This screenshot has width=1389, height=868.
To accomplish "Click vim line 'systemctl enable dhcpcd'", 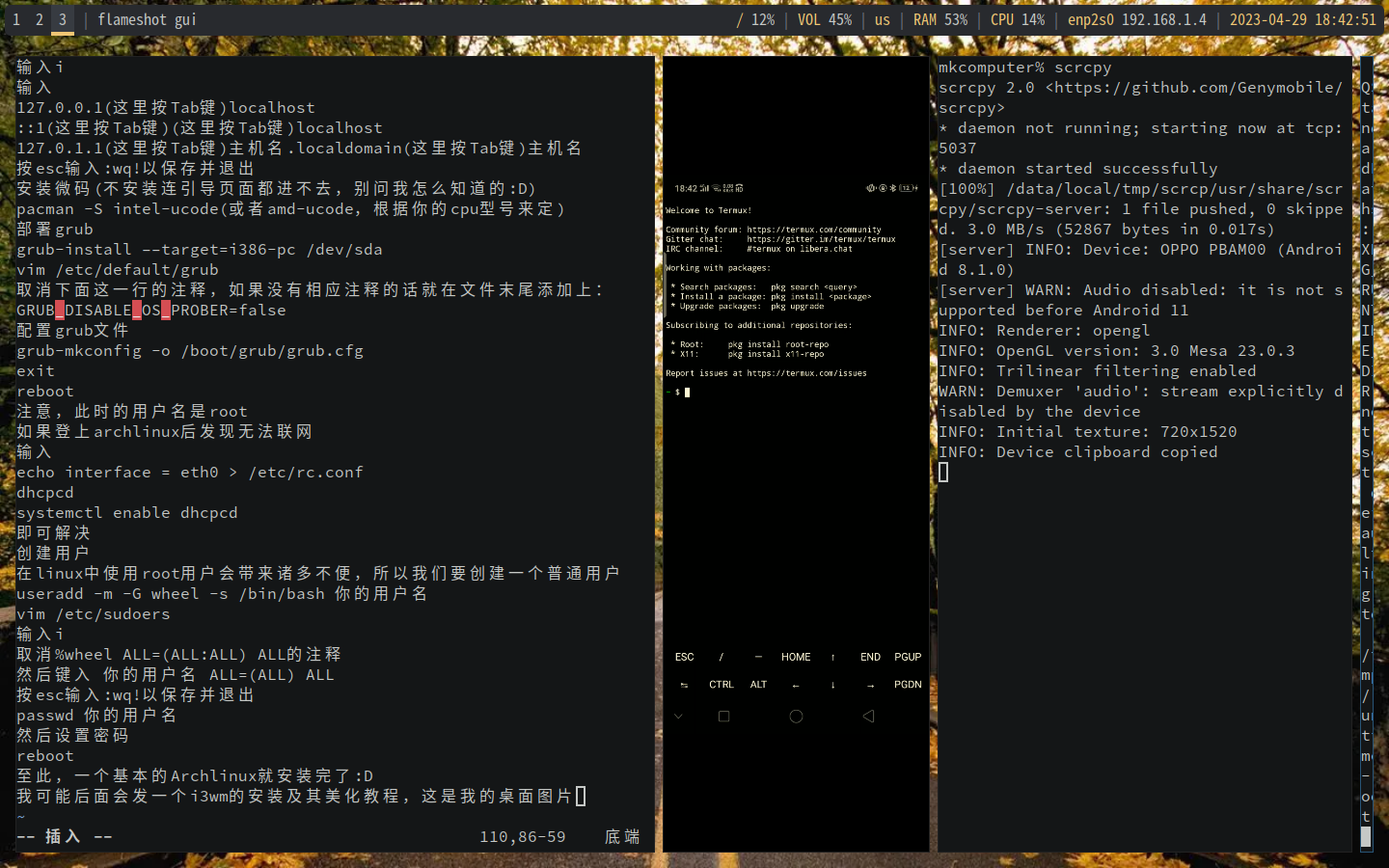I will (127, 513).
